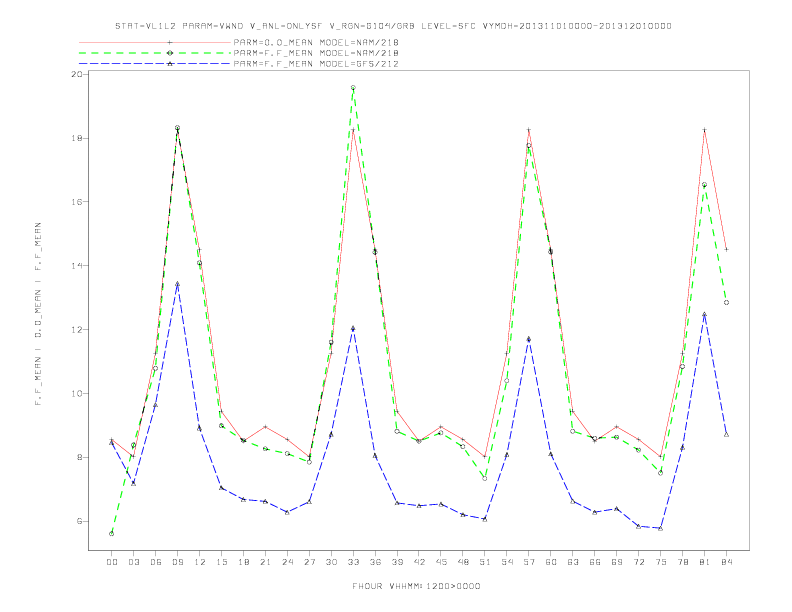
Task: Click x-axis forecast hour label 45
Action: tap(441, 562)
